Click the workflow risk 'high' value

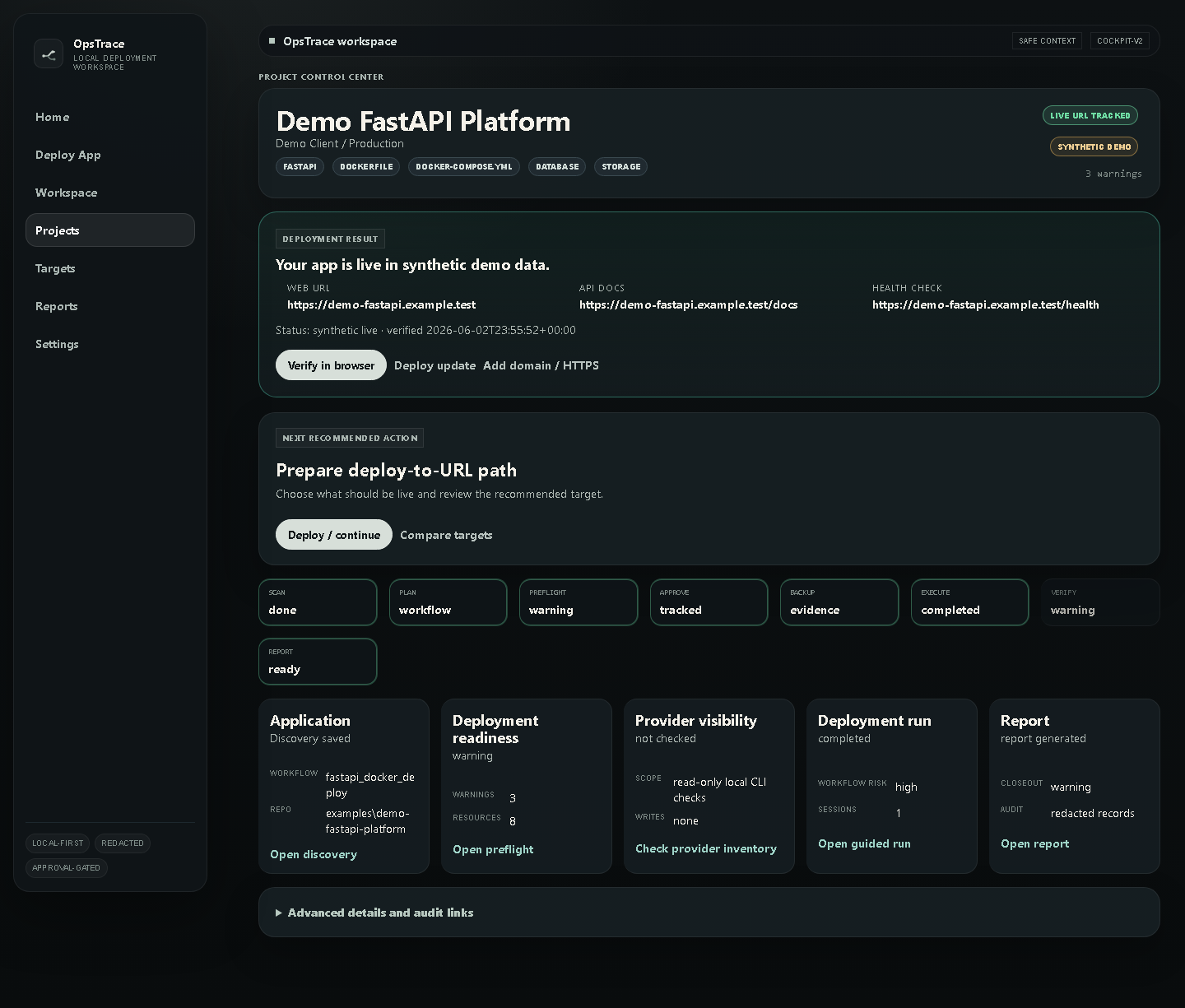tap(906, 787)
